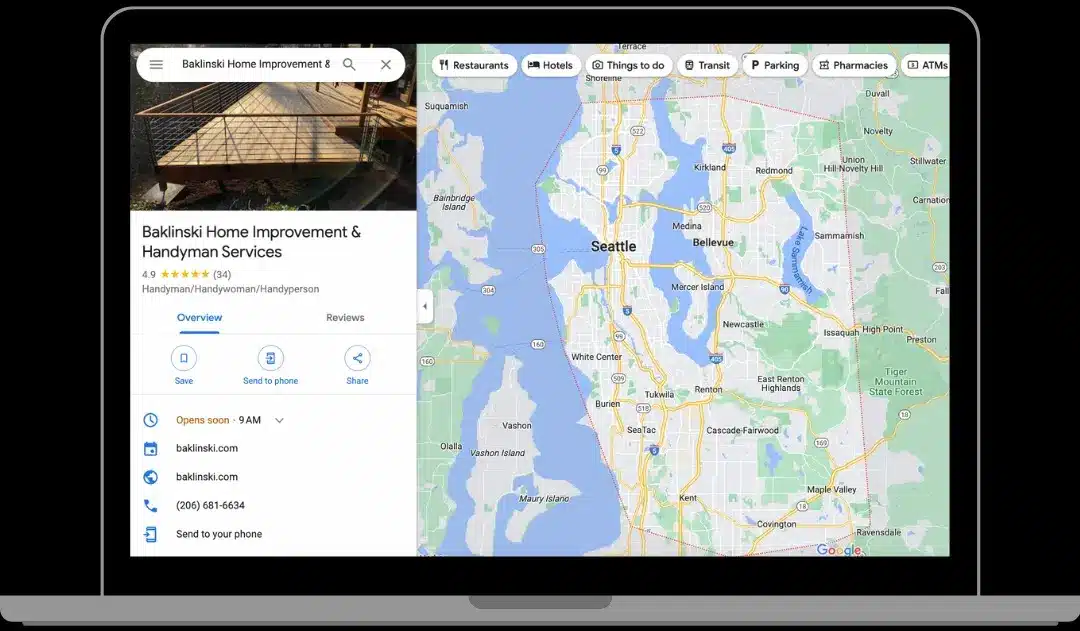Image resolution: width=1080 pixels, height=631 pixels.
Task: Select the Transit filter chip
Action: [707, 65]
